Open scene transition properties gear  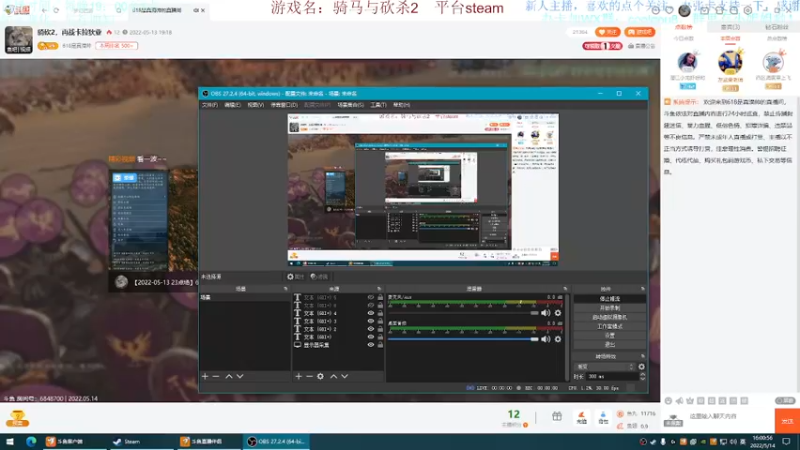pyautogui.click(x=641, y=367)
